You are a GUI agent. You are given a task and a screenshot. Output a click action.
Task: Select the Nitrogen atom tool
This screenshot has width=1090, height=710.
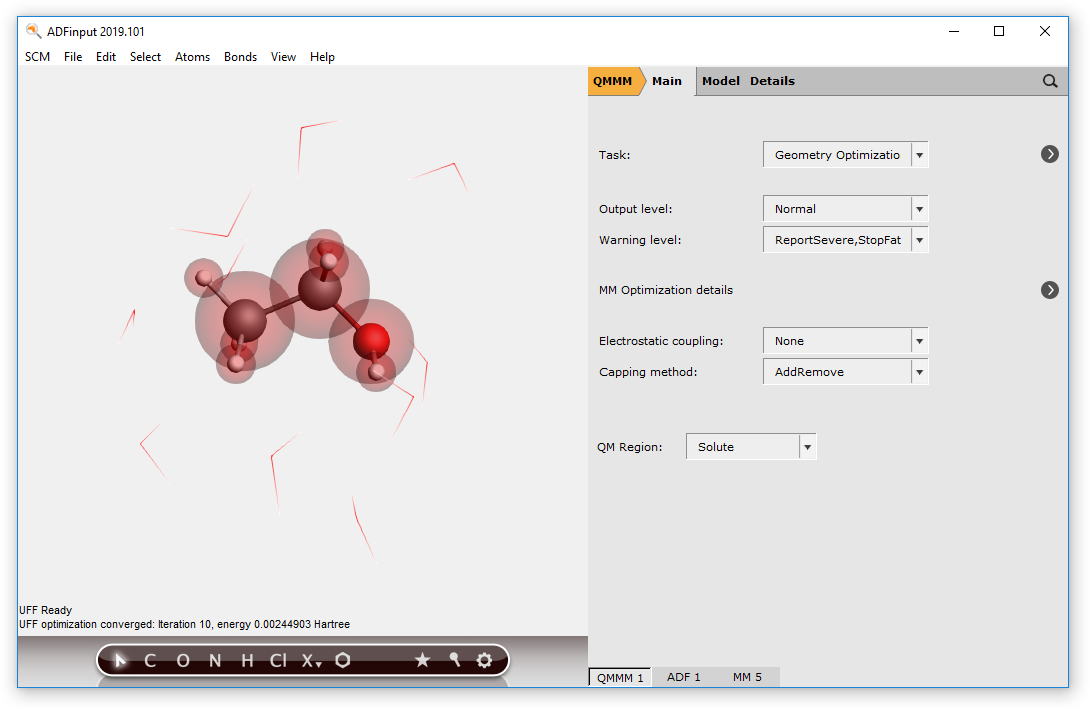click(215, 660)
